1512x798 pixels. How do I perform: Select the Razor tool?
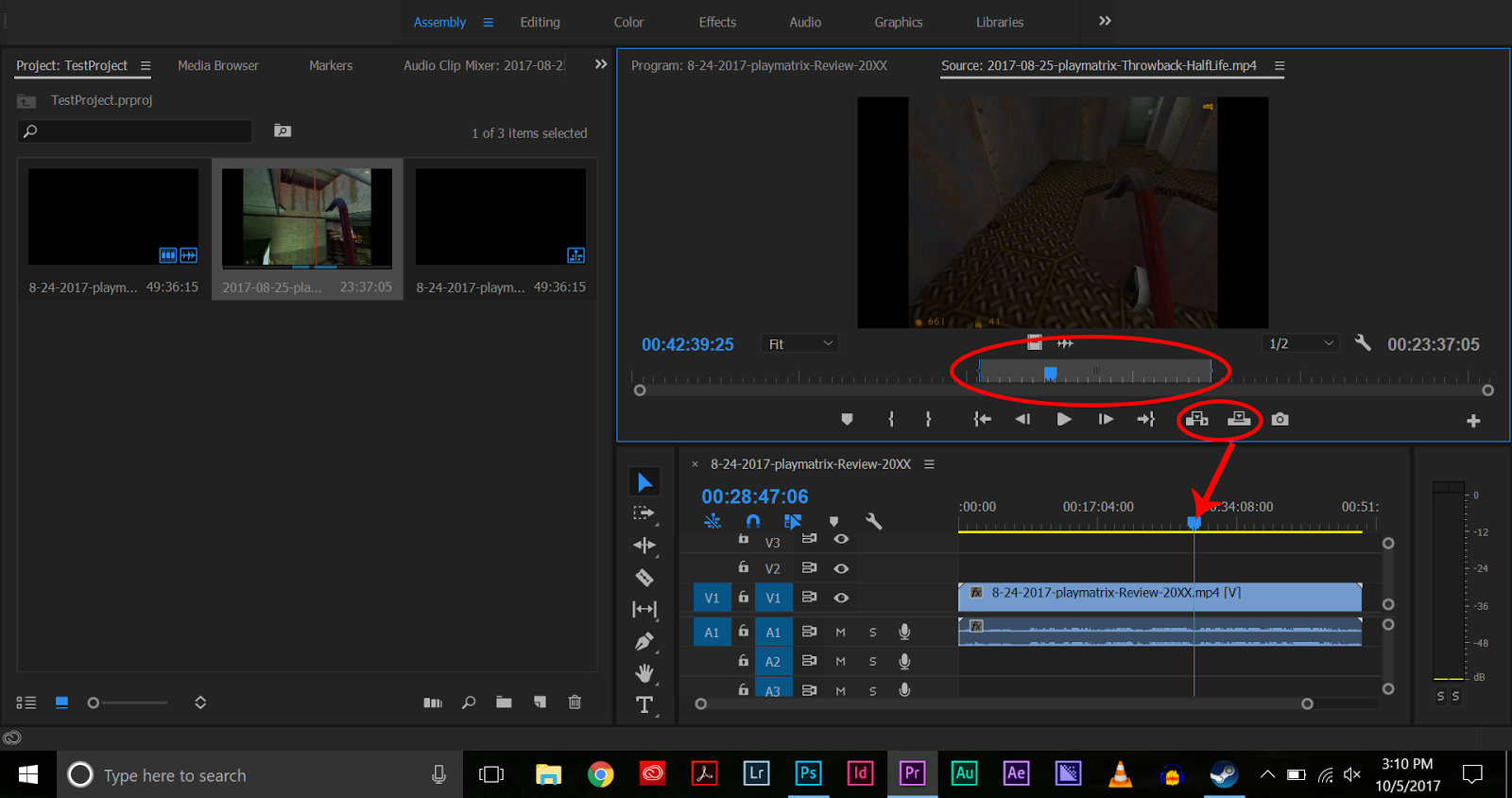tap(644, 578)
